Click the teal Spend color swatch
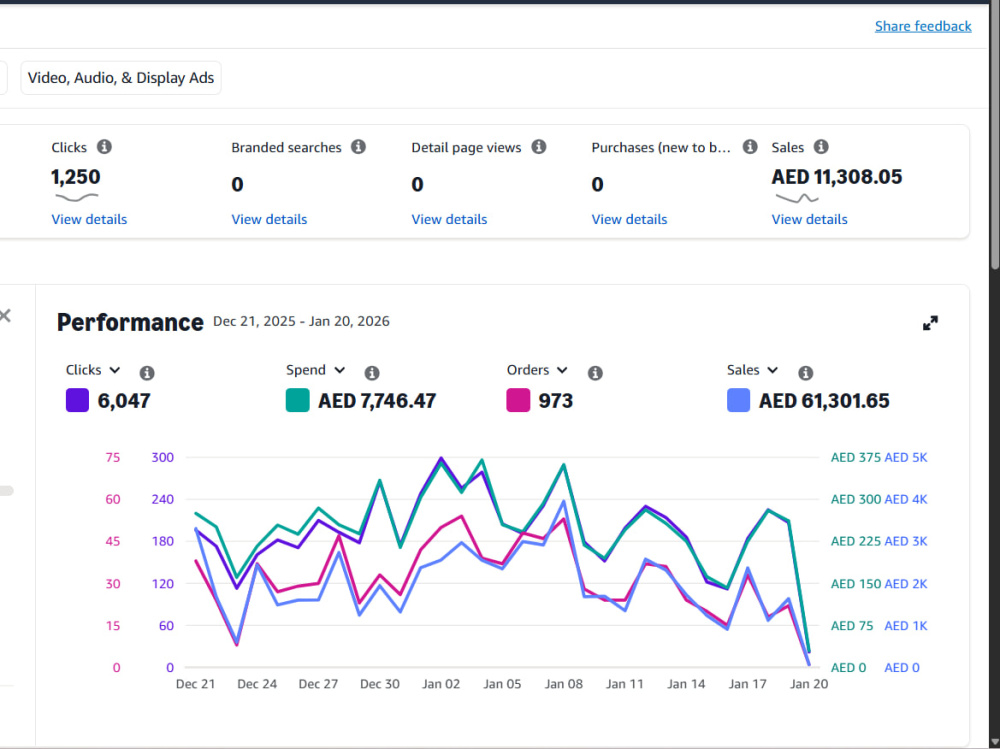The height and width of the screenshot is (749, 1000). 297,401
